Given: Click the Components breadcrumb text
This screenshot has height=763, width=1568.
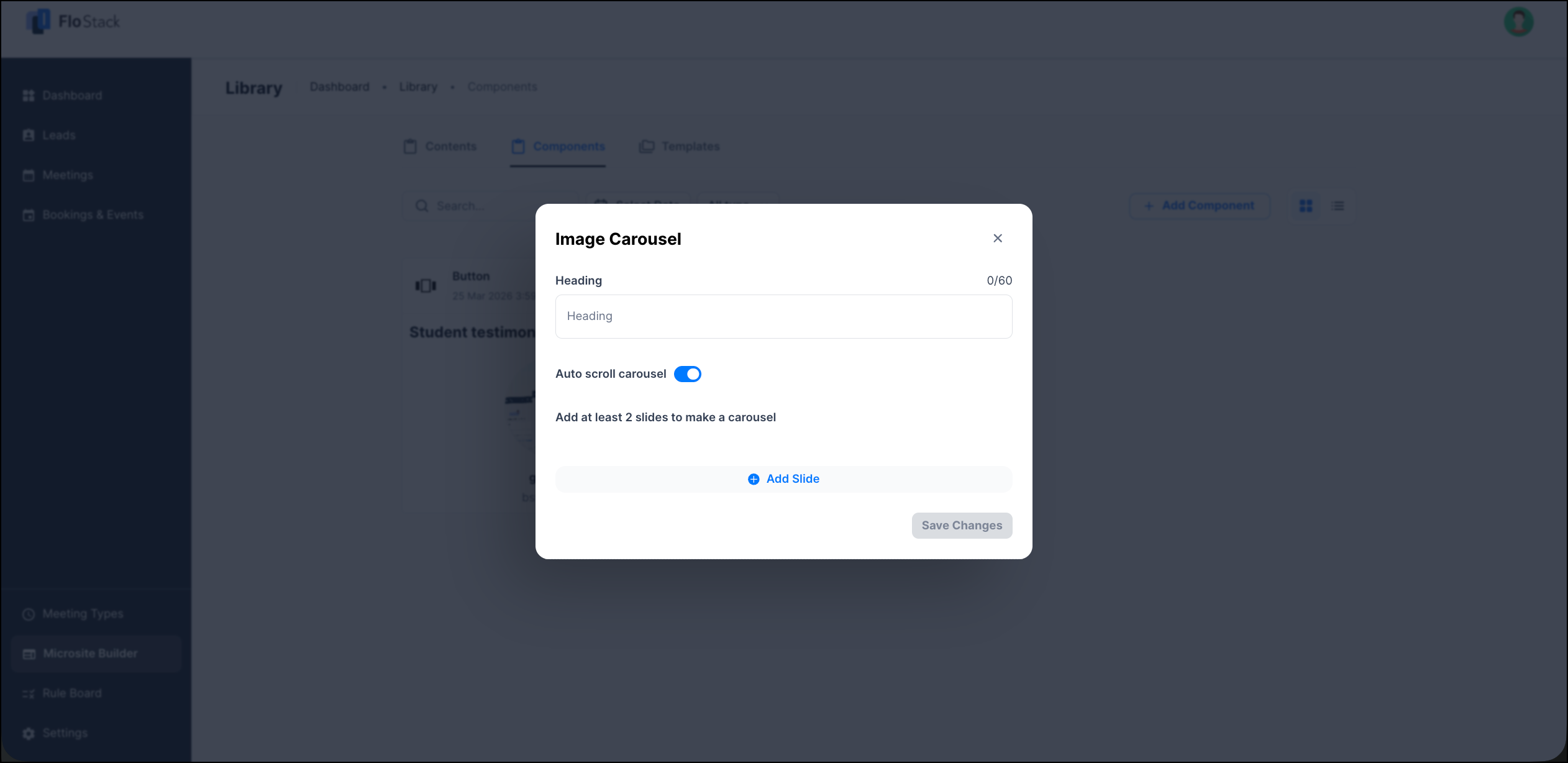Looking at the screenshot, I should [503, 87].
